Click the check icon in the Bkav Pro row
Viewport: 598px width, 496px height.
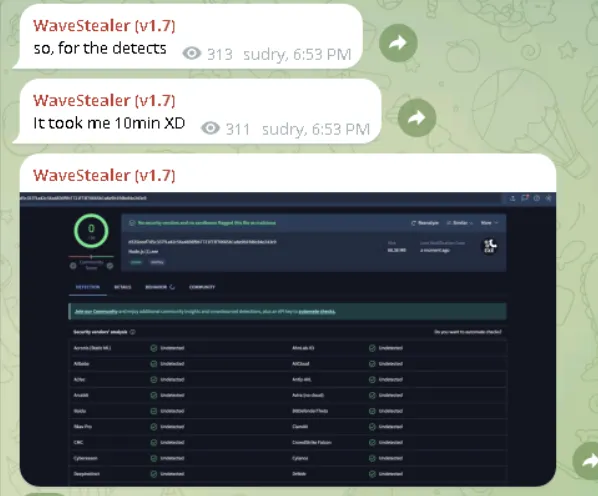154,427
